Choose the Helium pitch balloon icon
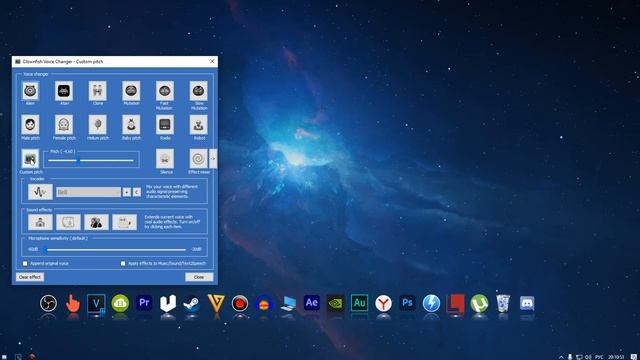Image resolution: width=640 pixels, height=360 pixels. pos(98,124)
